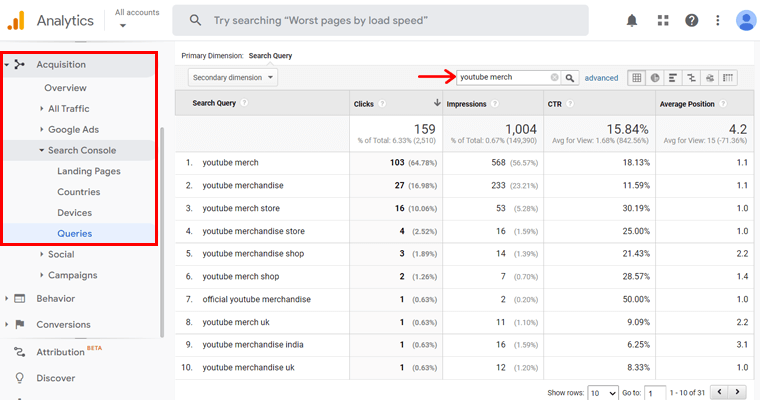
Task: Sort by Average Position column header
Action: coord(687,104)
